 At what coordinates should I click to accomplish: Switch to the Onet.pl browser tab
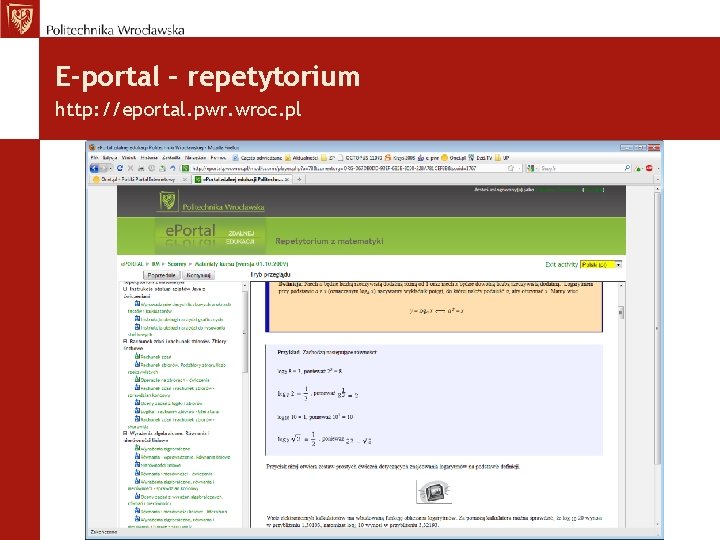pos(140,180)
